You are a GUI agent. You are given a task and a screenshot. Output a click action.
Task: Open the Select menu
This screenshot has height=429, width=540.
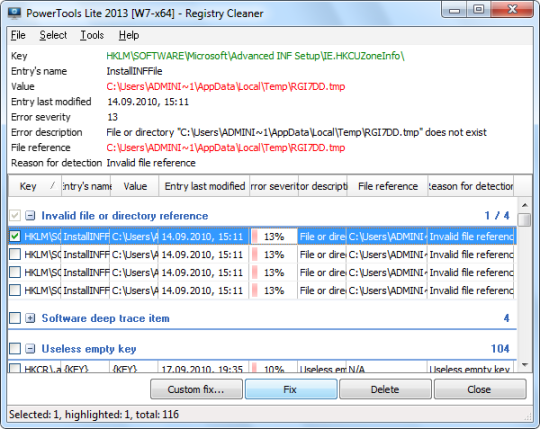[x=53, y=35]
